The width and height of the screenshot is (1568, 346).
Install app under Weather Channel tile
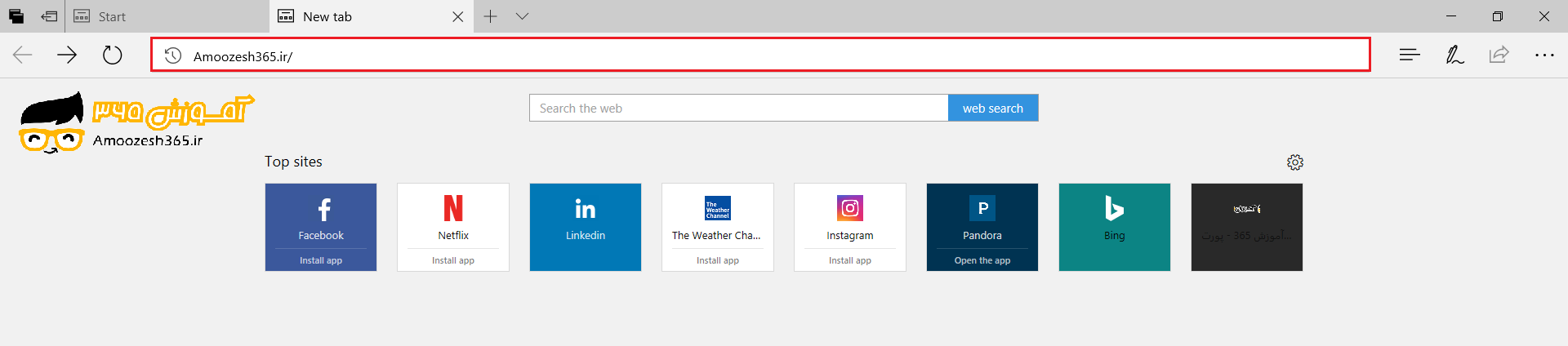click(718, 260)
